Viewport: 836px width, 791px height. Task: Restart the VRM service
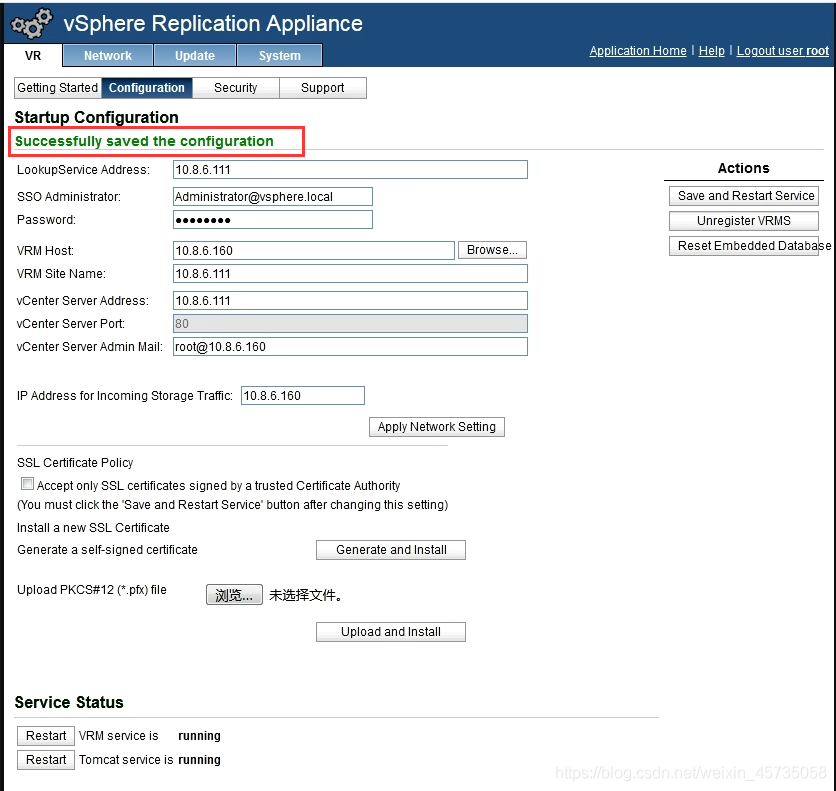(46, 736)
